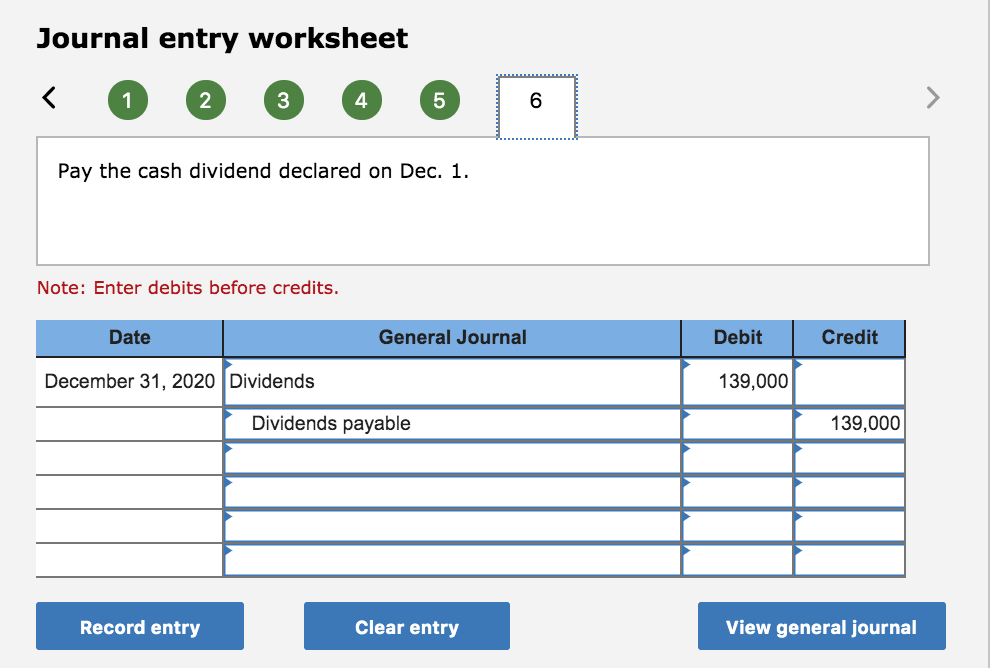The image size is (1004, 668).
Task: Open the View general journal page
Action: (822, 626)
